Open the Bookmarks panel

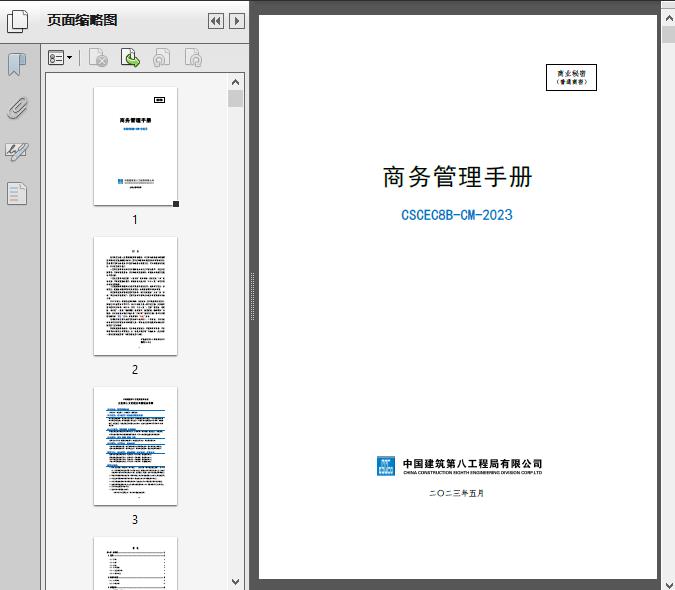click(17, 65)
